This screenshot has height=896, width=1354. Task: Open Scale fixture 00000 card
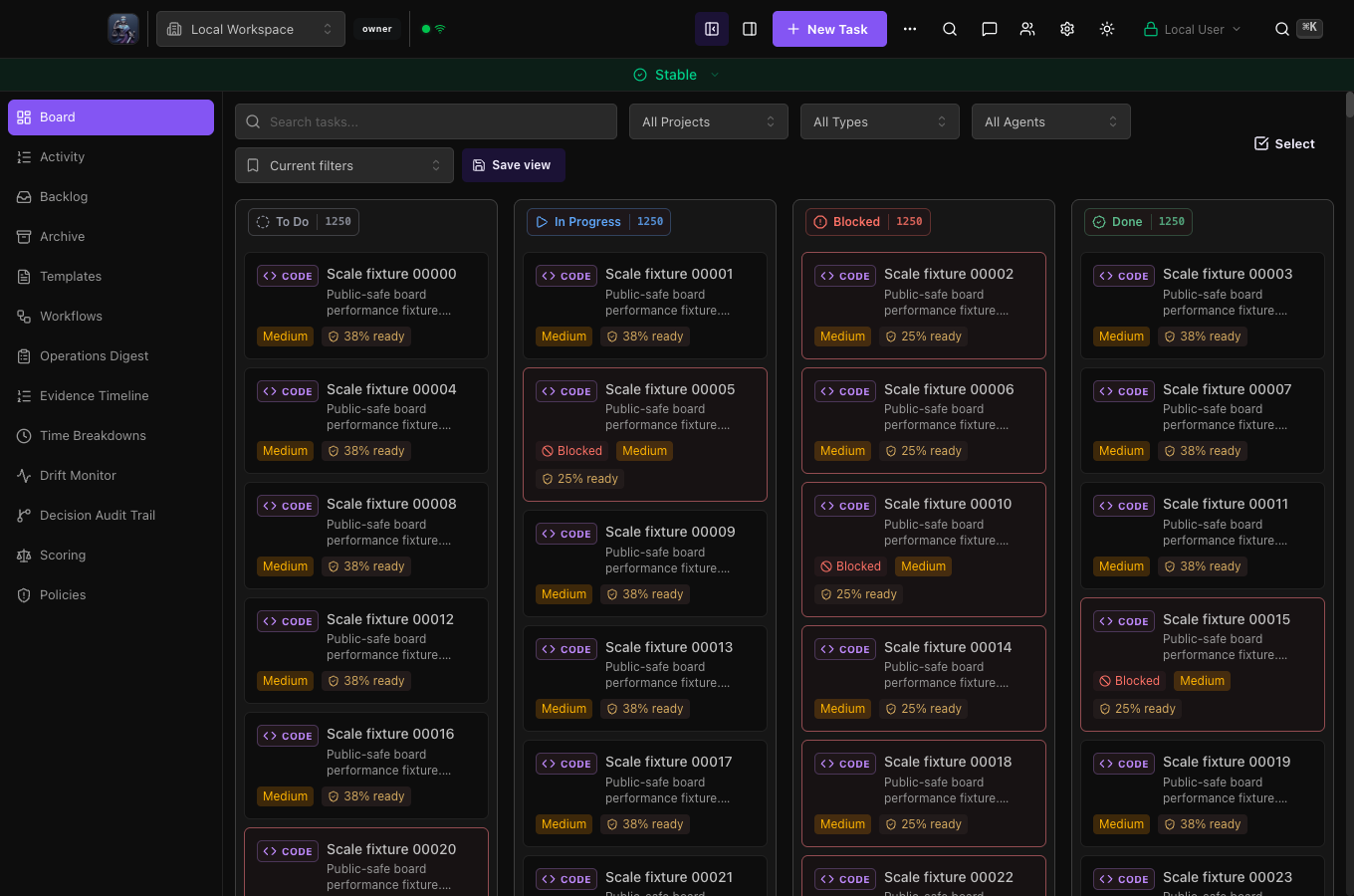[366, 306]
